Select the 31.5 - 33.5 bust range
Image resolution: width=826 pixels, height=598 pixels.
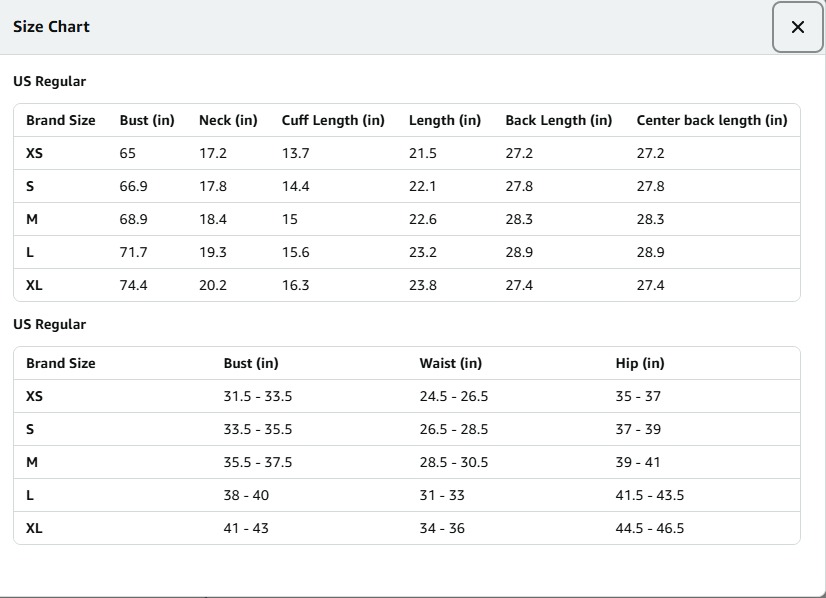258,396
